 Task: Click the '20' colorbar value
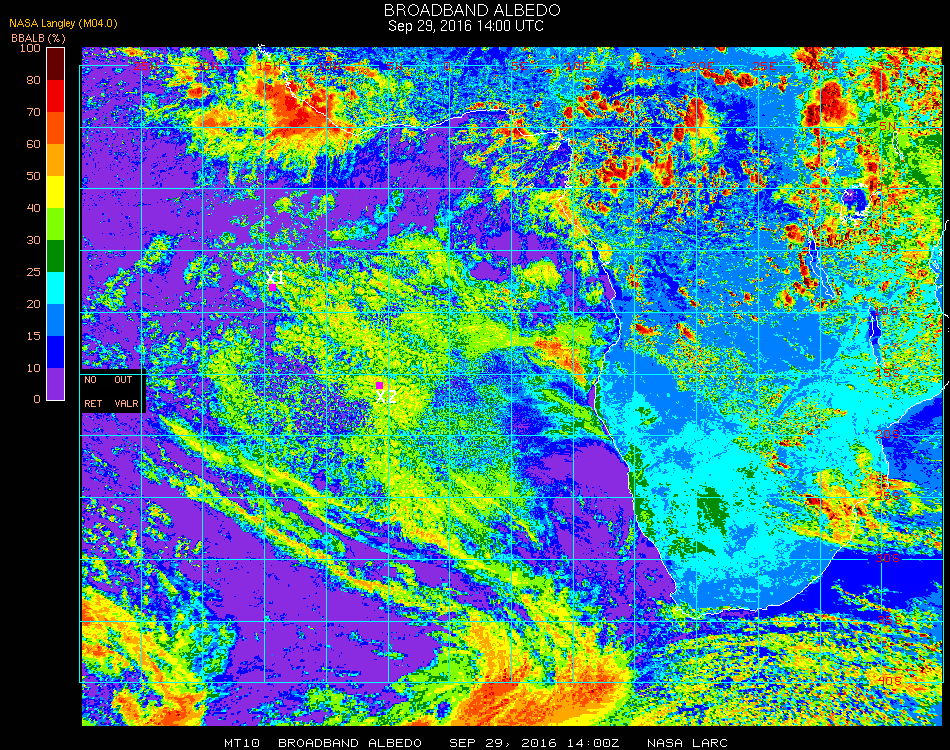tap(33, 304)
